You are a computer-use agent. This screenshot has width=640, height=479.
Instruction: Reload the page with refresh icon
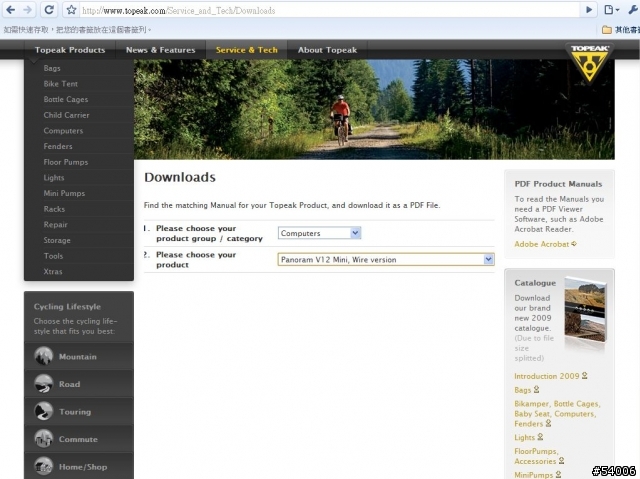[x=49, y=10]
